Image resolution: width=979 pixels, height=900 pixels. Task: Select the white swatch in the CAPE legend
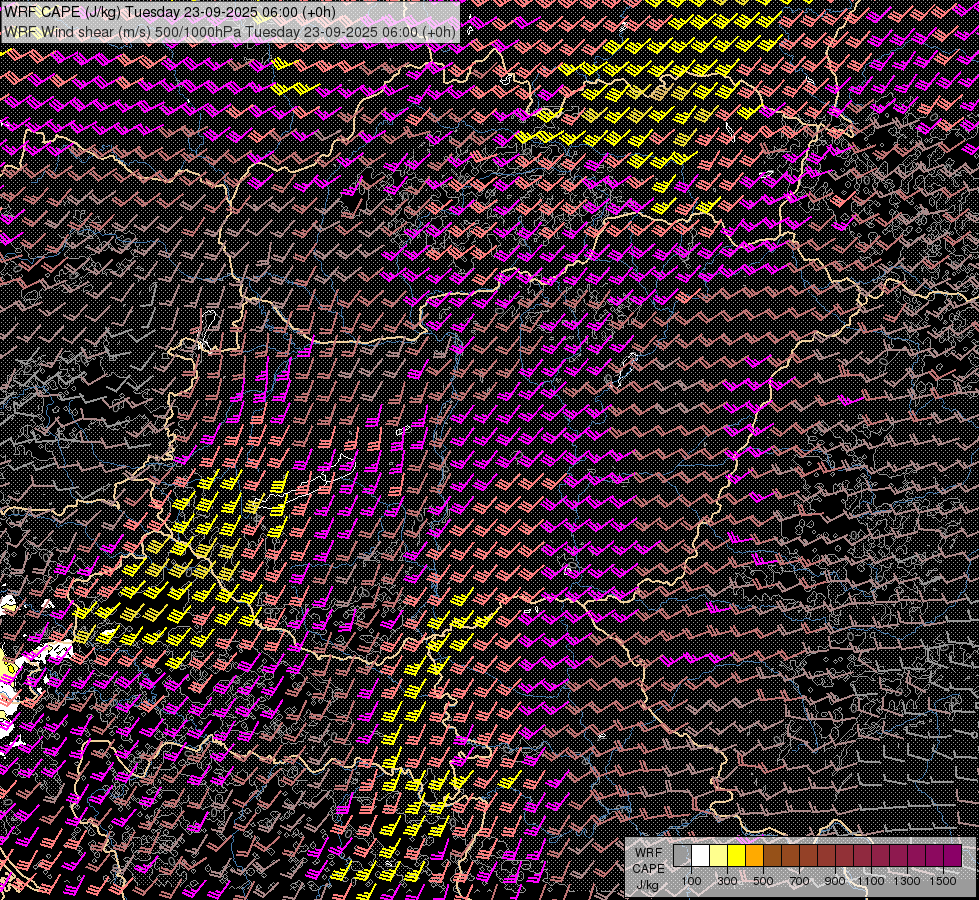pyautogui.click(x=700, y=856)
